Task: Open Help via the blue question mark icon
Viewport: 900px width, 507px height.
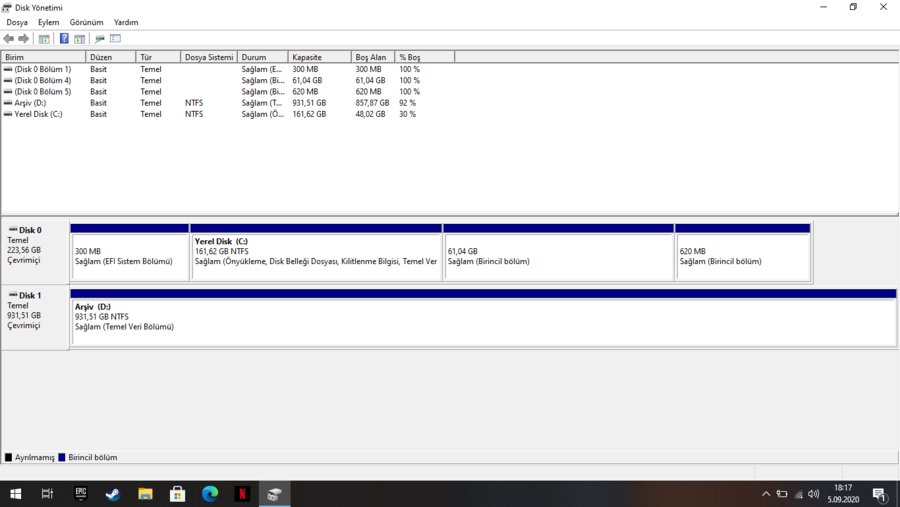Action: click(64, 38)
